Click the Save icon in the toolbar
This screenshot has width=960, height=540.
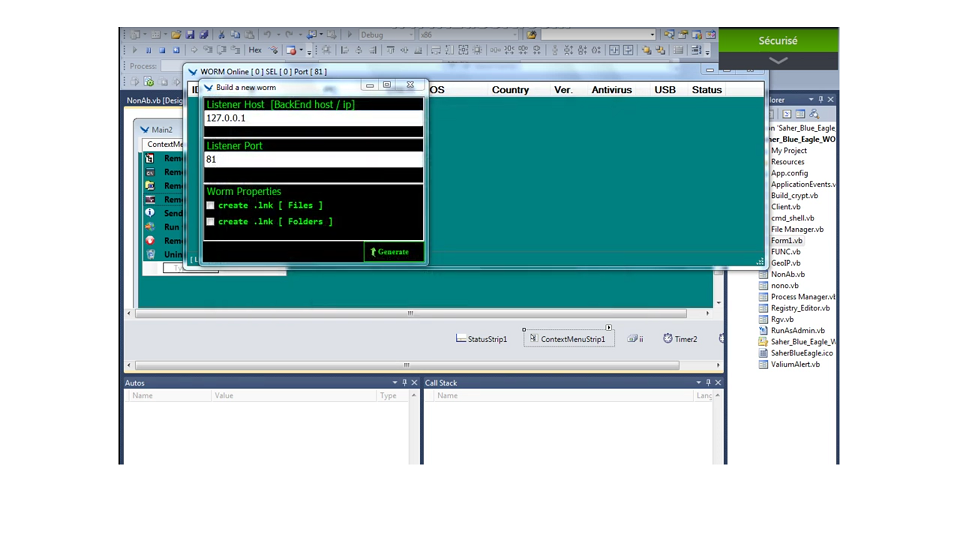190,35
